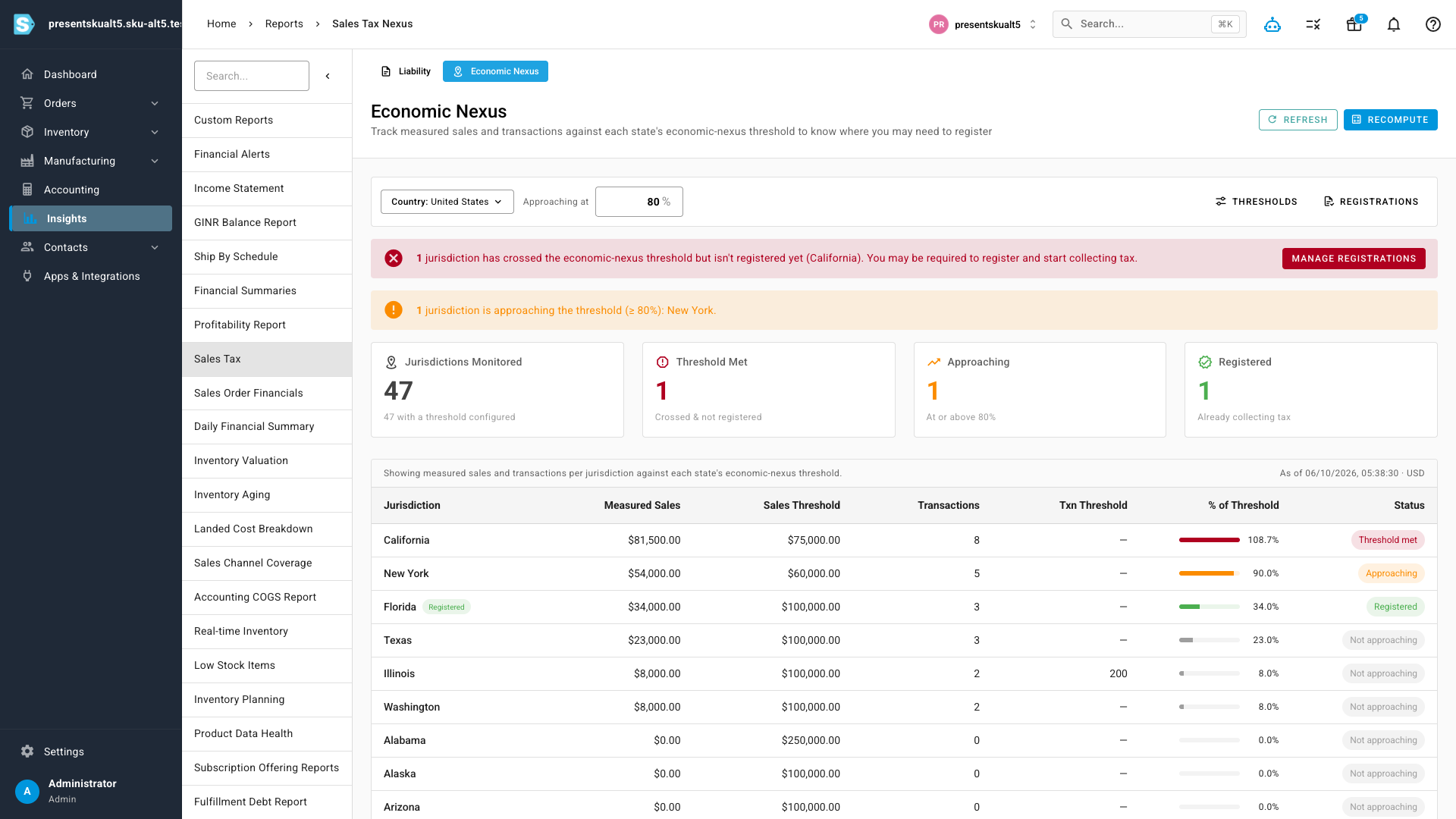Click California measured sales $81,500.00
The width and height of the screenshot is (1456, 819).
pos(654,540)
